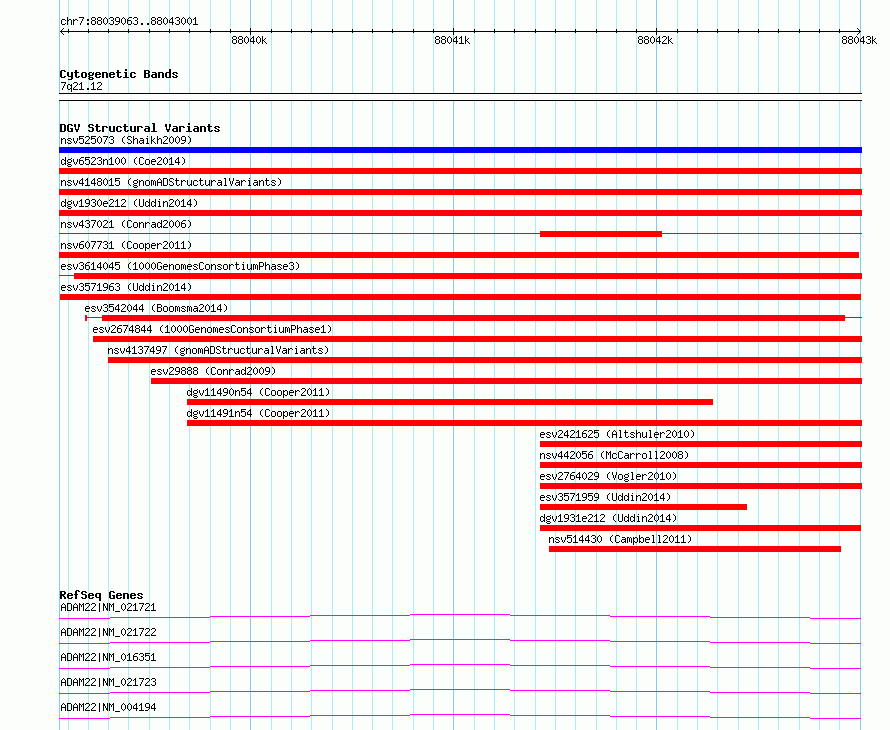Open ADAM22|NM_021721 transcript

coord(108,607)
